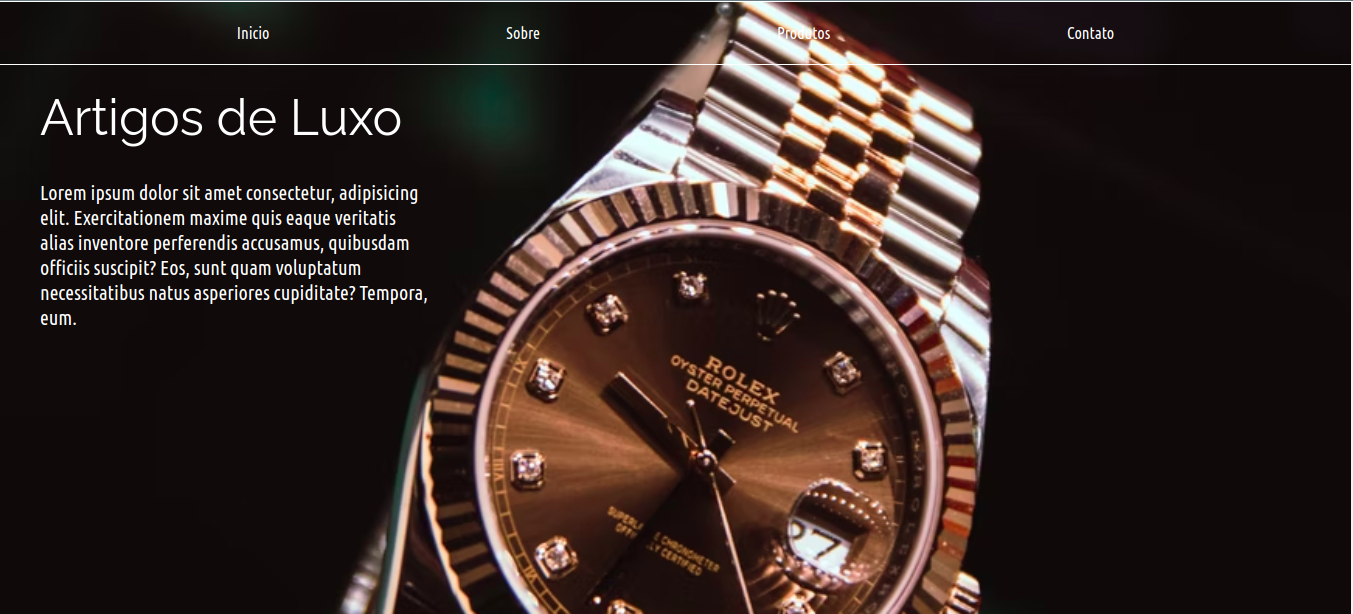Go to the Sobre page link
The width and height of the screenshot is (1353, 614).
coord(523,33)
